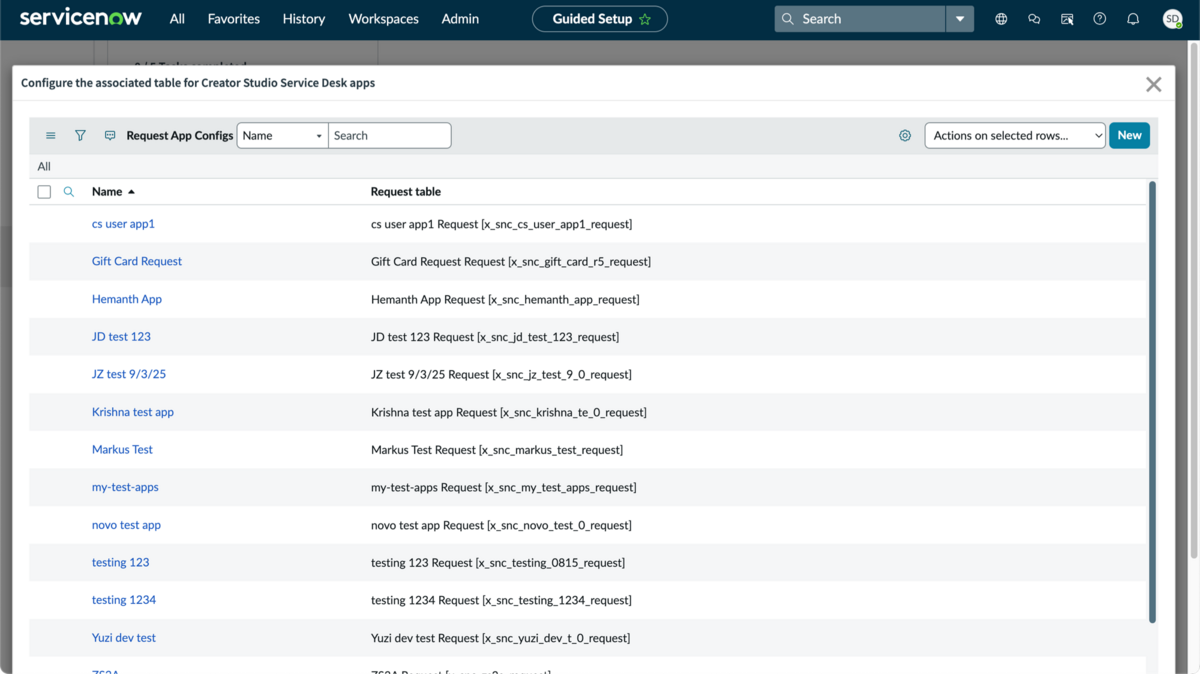Open the cs user app1 record
The height and width of the screenshot is (674, 1200).
(x=123, y=224)
